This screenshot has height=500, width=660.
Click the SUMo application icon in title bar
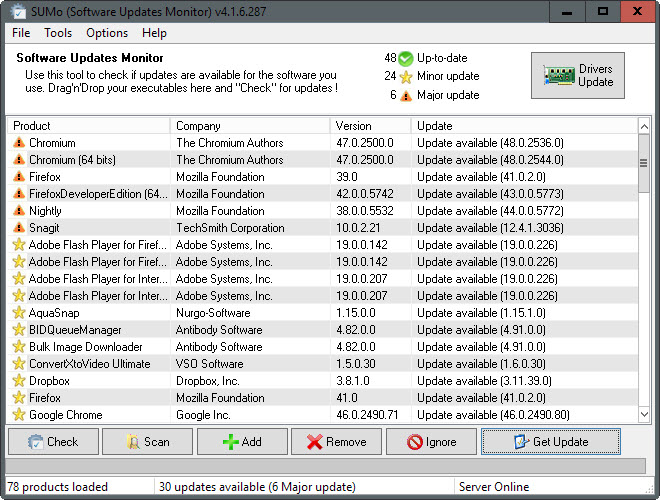17,12
